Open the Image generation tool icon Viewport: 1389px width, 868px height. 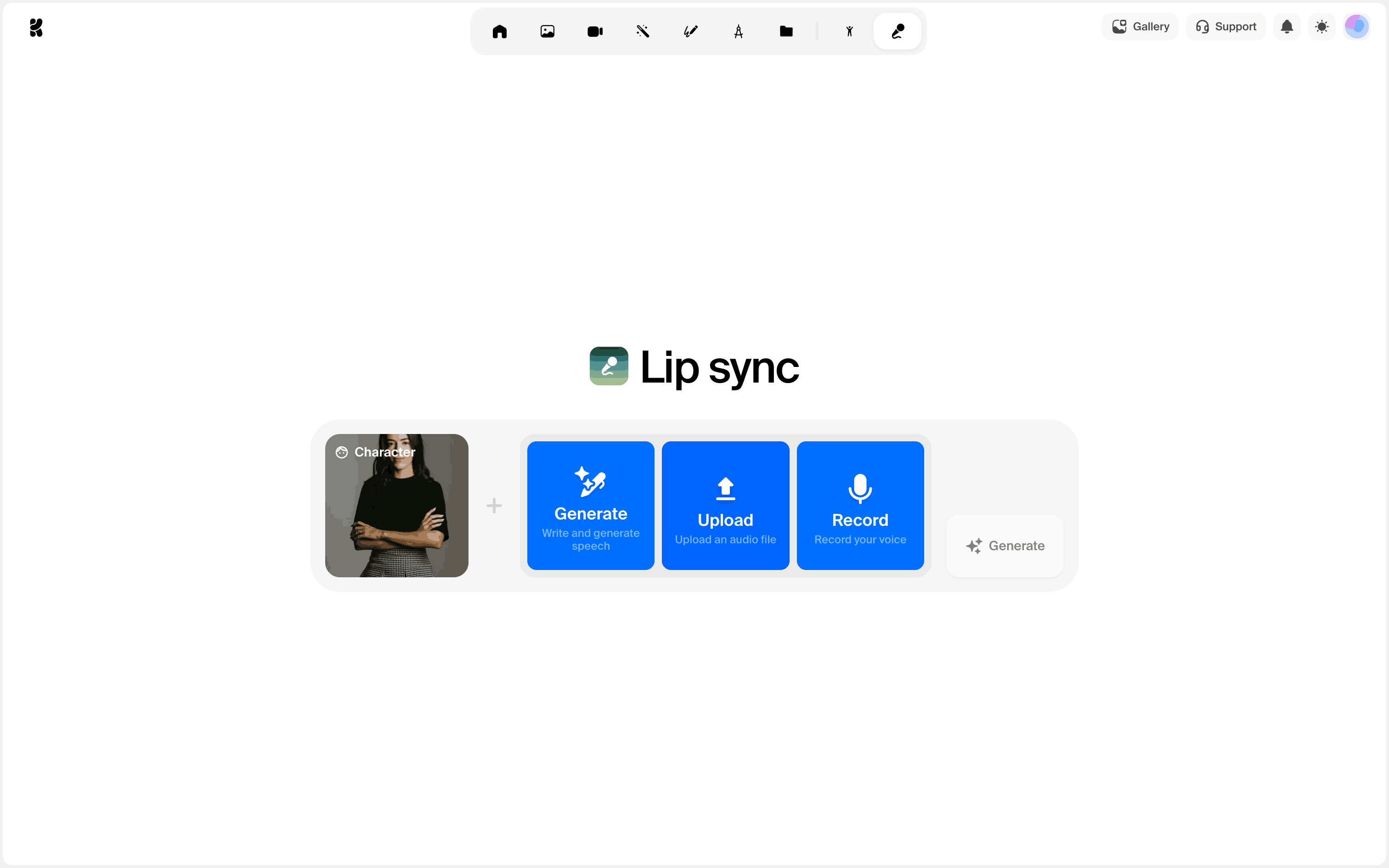point(547,32)
